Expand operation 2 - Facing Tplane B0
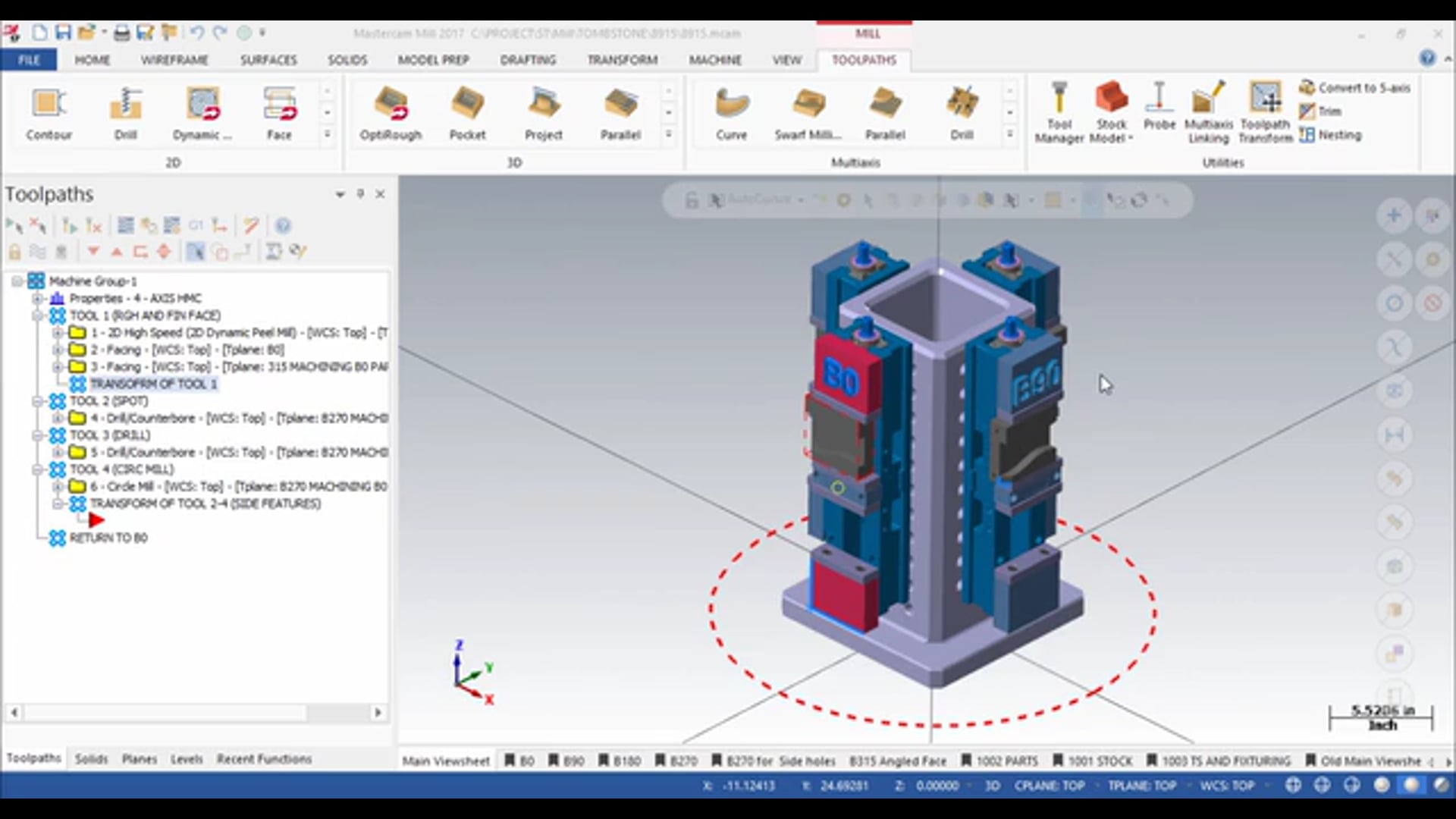1456x819 pixels. pyautogui.click(x=58, y=350)
